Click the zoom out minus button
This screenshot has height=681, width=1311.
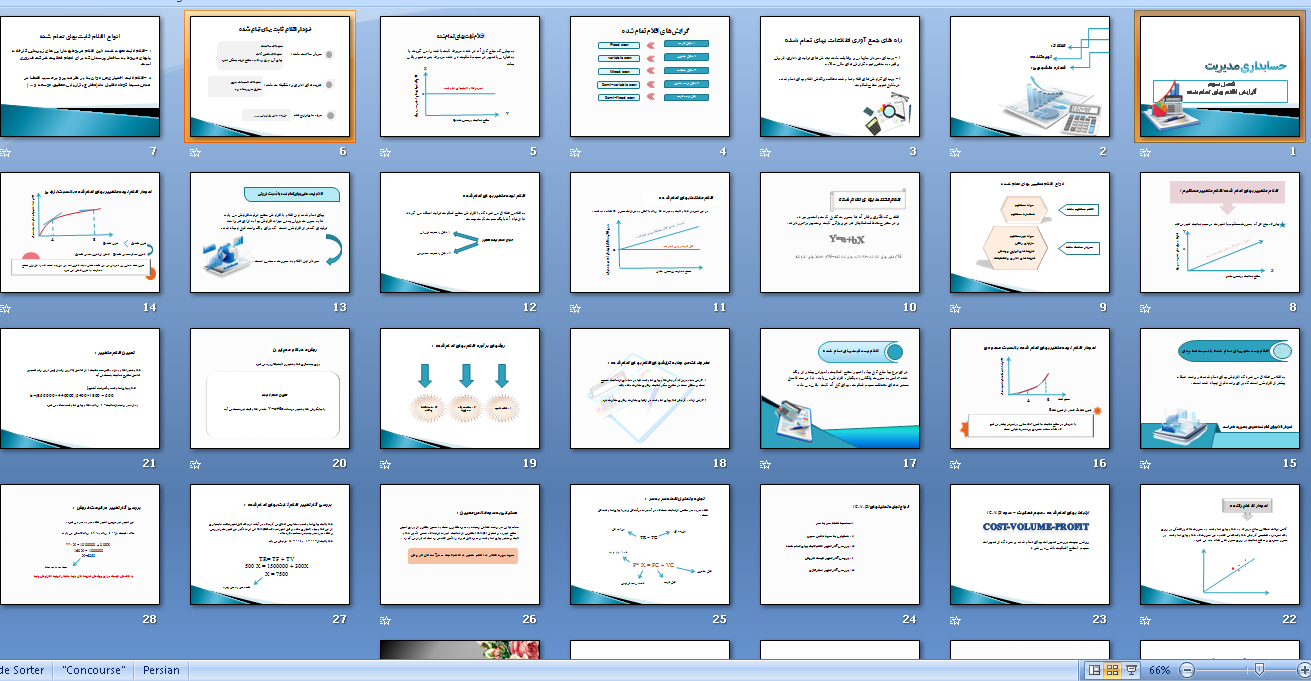(1187, 670)
